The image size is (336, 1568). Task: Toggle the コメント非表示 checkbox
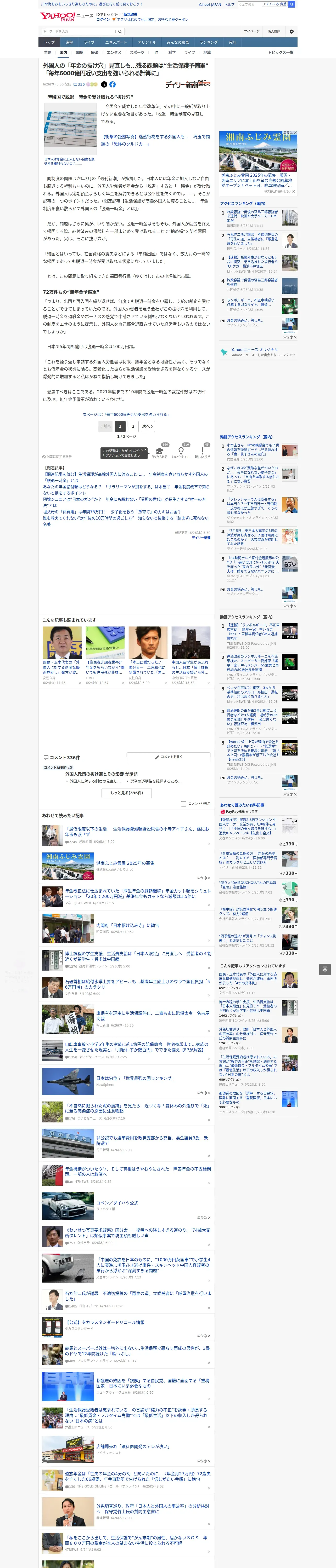183,804
